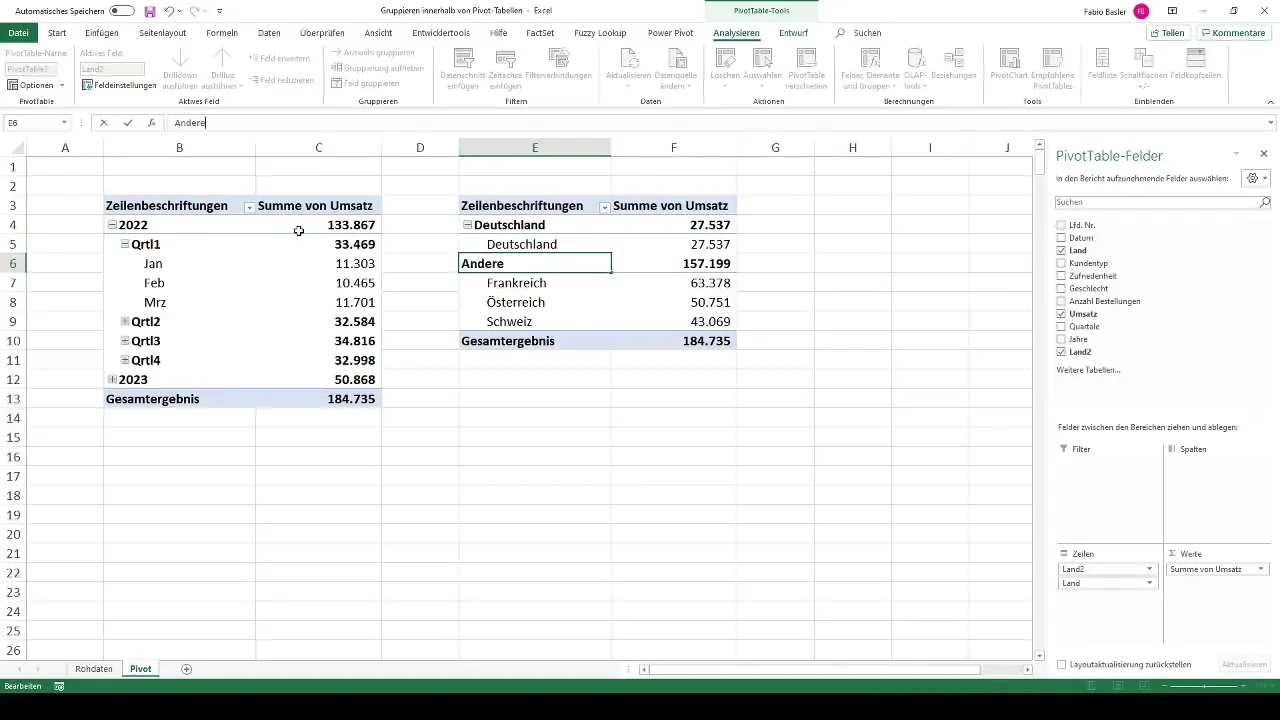Cancel formula bar entry with X
1280x720 pixels.
[103, 123]
